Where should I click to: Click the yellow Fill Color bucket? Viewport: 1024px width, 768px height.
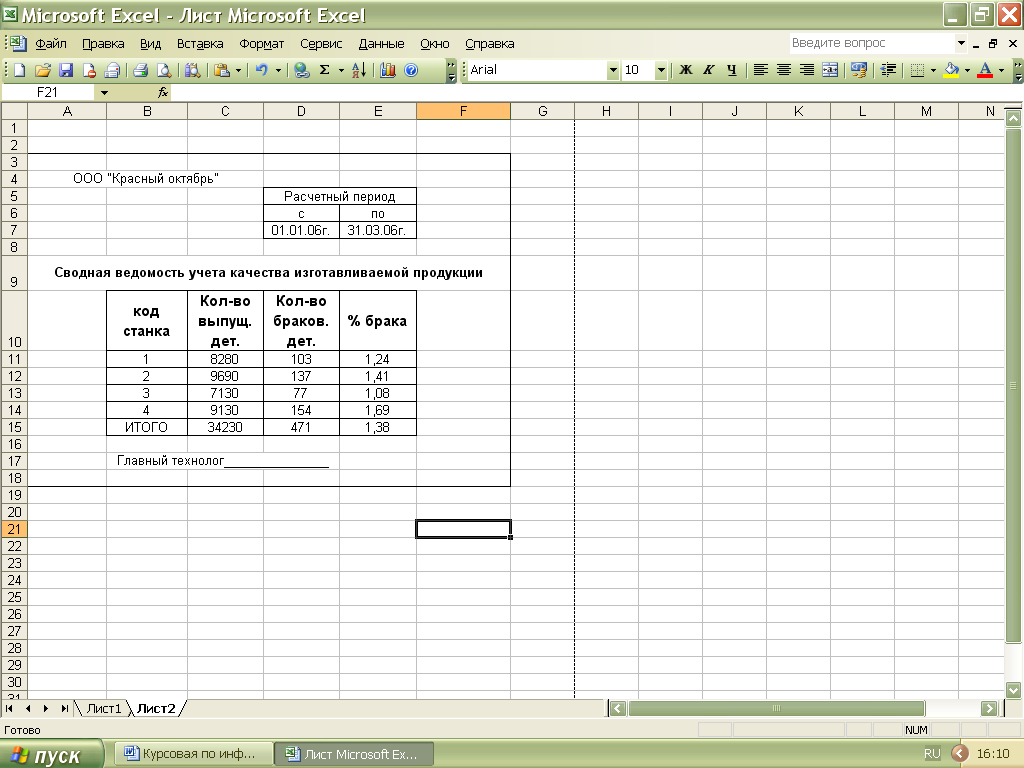coord(951,70)
